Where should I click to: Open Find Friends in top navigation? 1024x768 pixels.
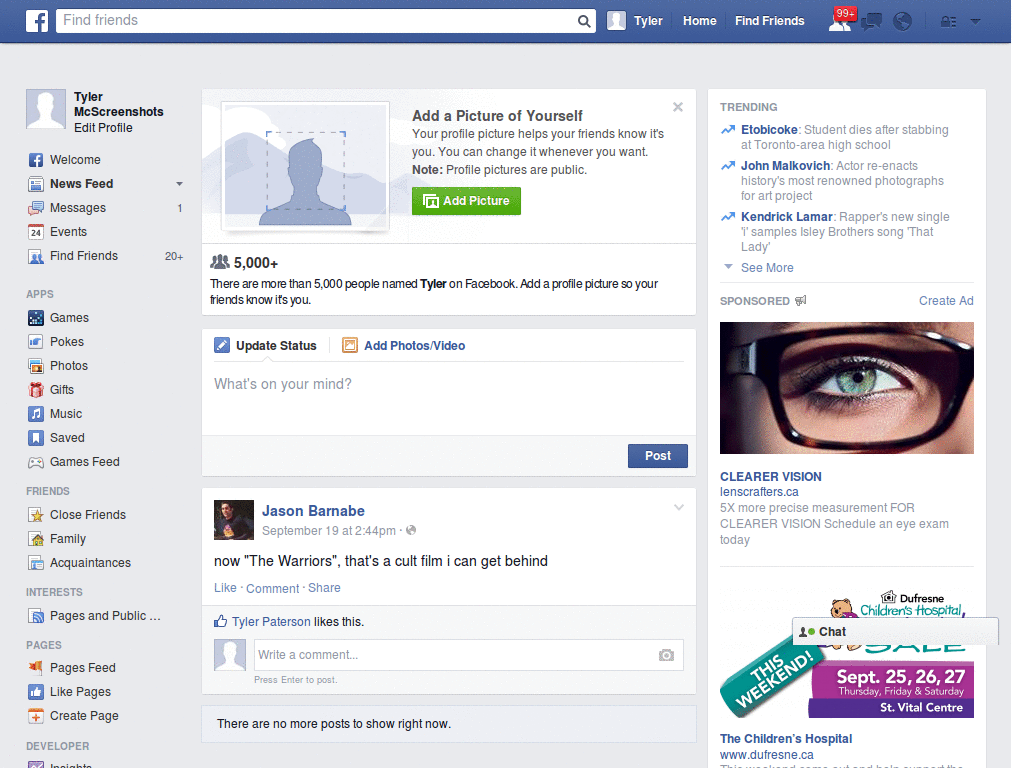(x=769, y=21)
